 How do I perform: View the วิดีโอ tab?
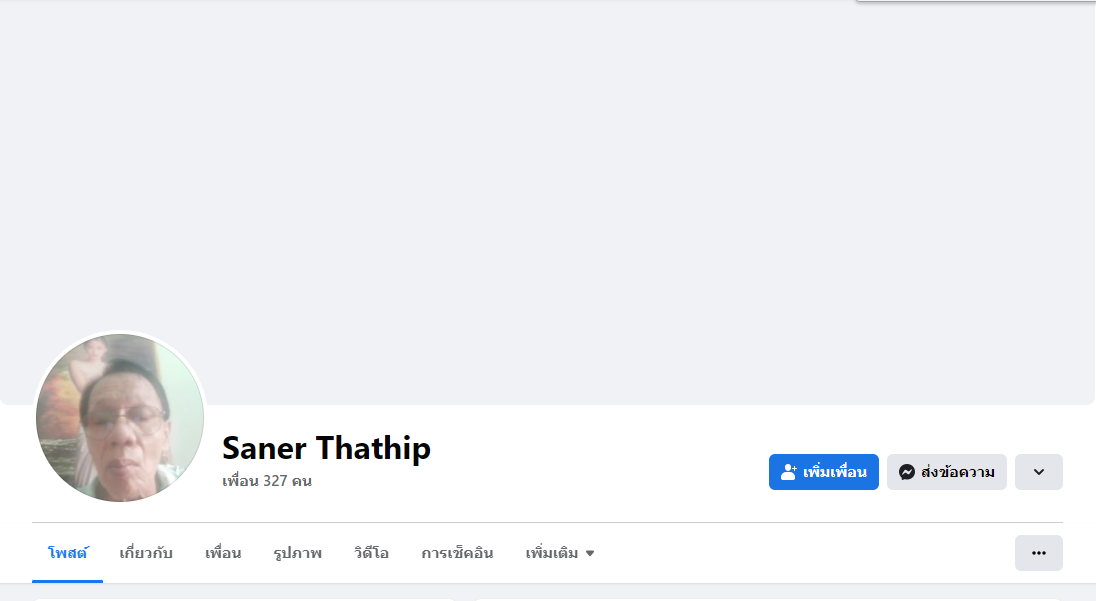click(x=371, y=553)
